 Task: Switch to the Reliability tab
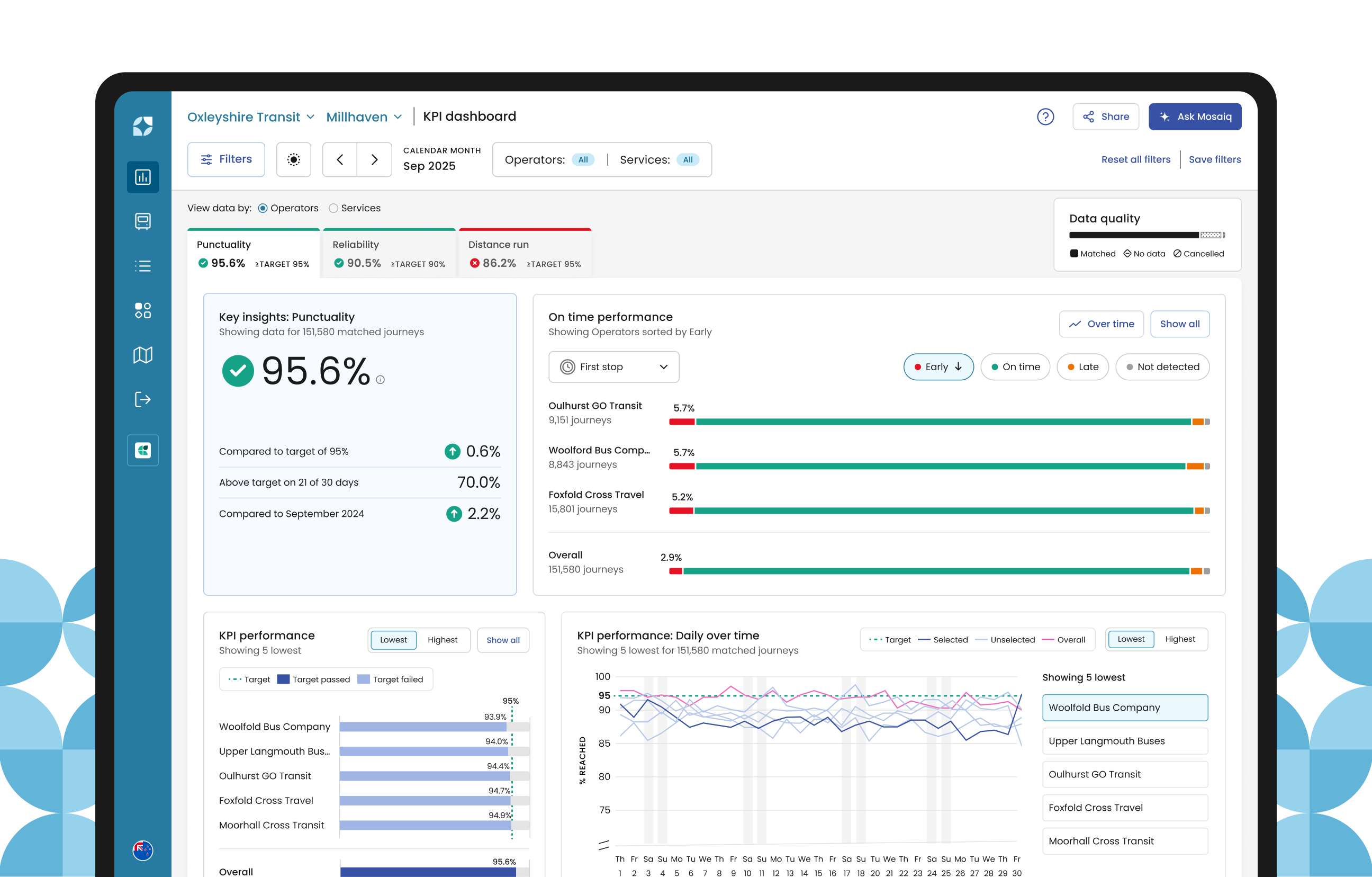pyautogui.click(x=389, y=254)
